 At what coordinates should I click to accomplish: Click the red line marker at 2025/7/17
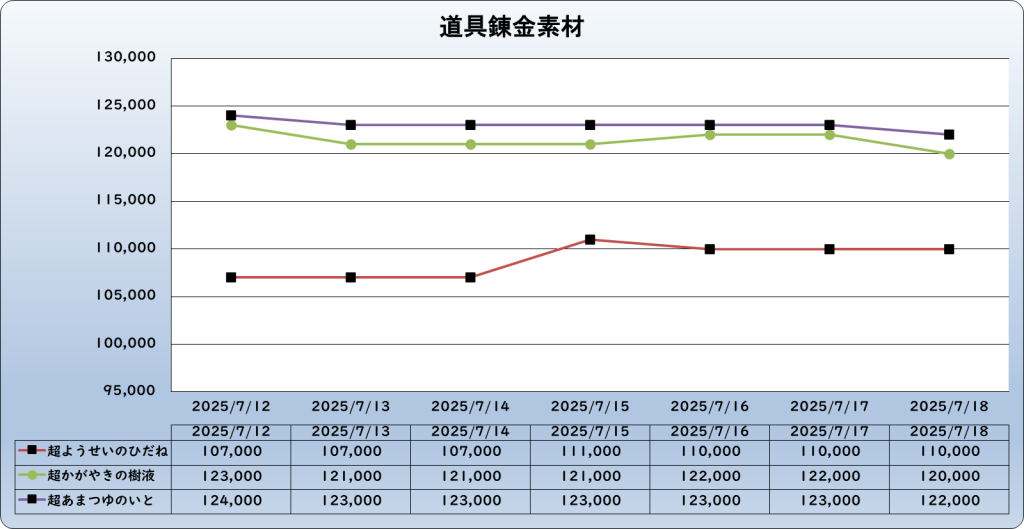tap(829, 249)
